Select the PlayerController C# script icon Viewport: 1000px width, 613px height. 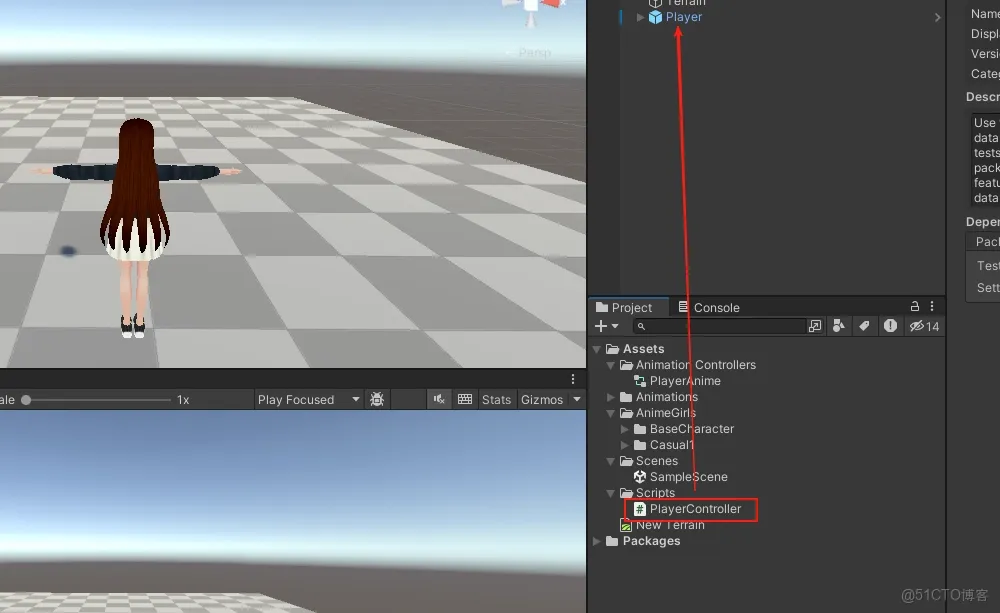[x=640, y=509]
